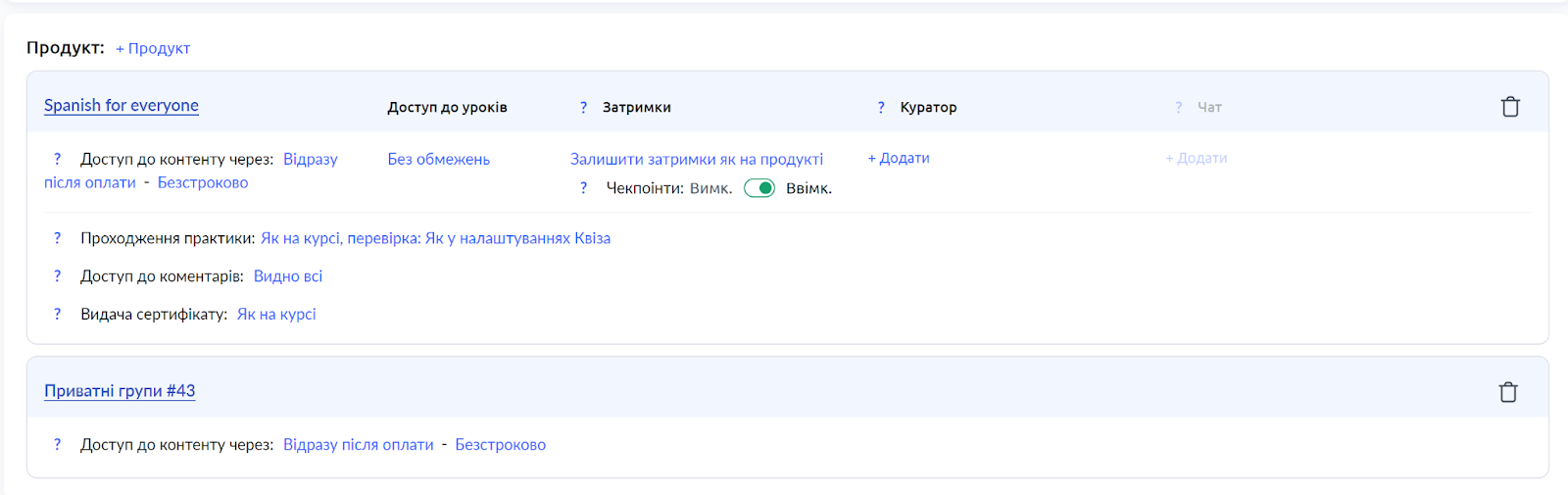
Task: Open help icon beside Доступ до коментарів
Action: click(57, 276)
